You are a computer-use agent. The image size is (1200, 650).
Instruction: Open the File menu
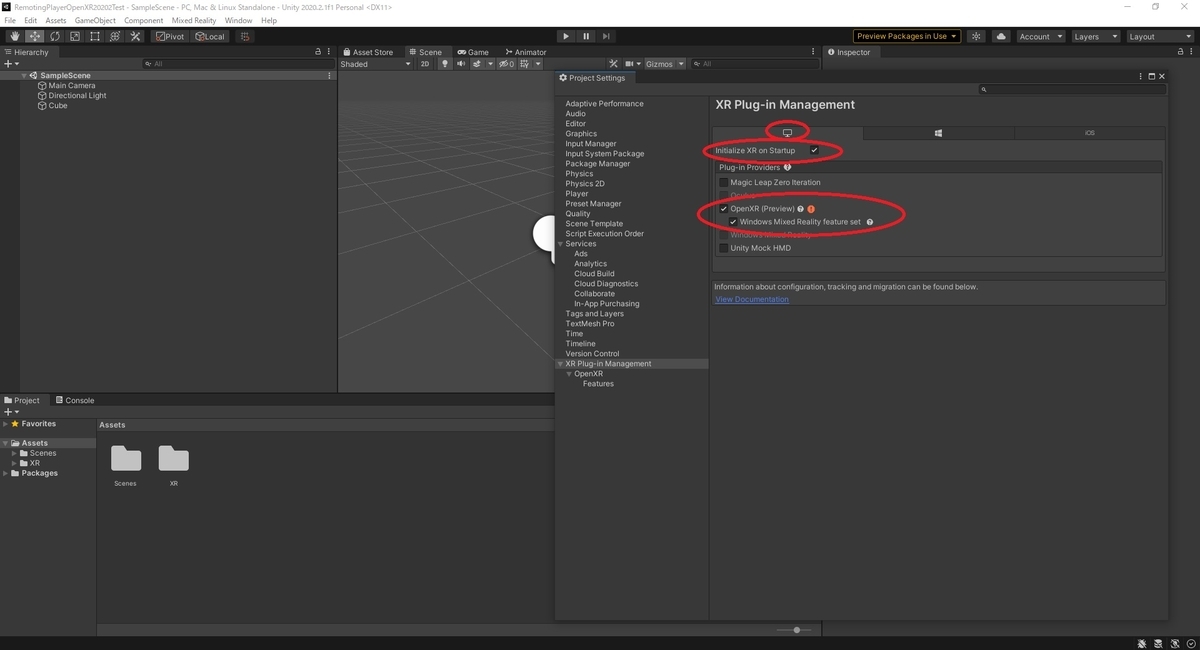(x=10, y=20)
